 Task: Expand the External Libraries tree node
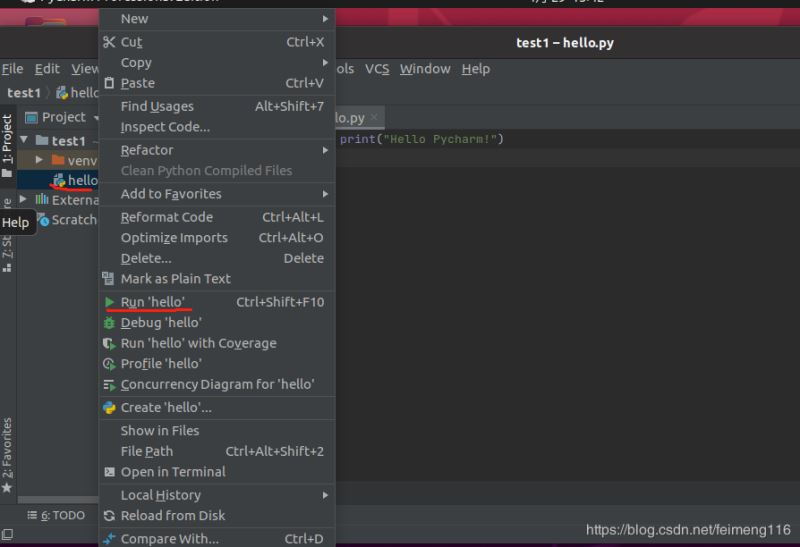tap(23, 199)
